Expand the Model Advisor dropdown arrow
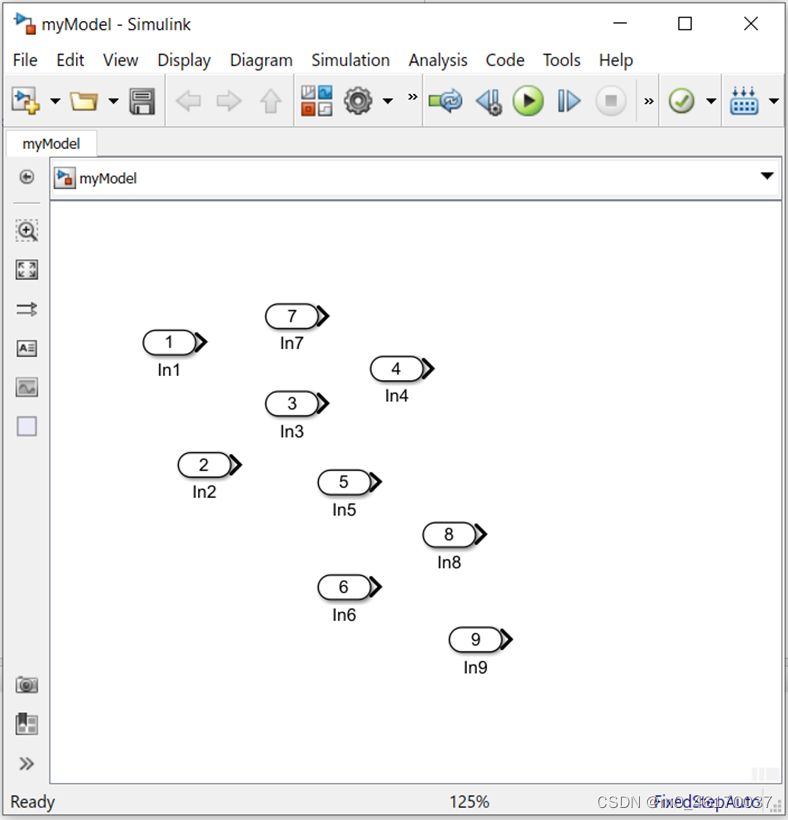 [x=711, y=101]
